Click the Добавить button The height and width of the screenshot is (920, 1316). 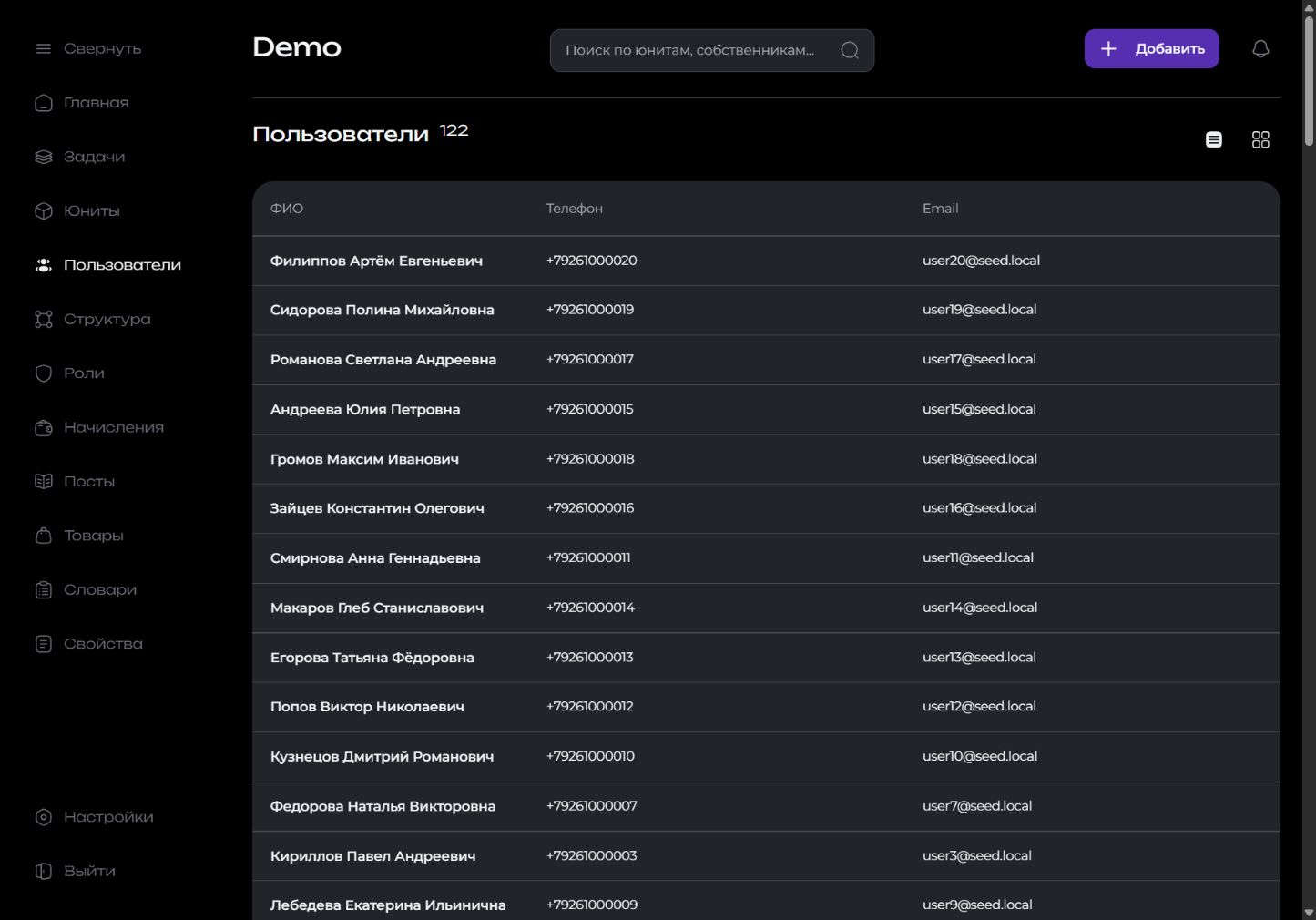[1151, 49]
